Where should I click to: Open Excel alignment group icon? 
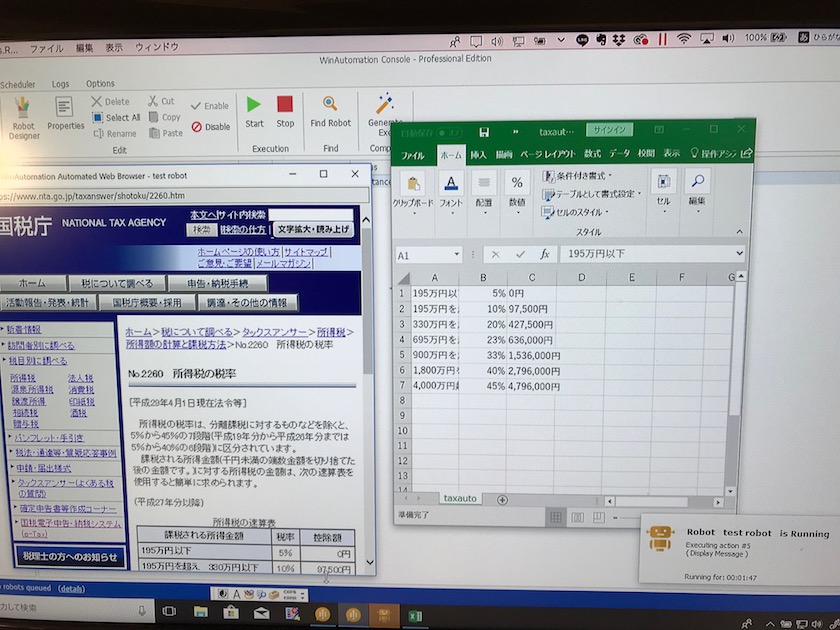coord(484,183)
